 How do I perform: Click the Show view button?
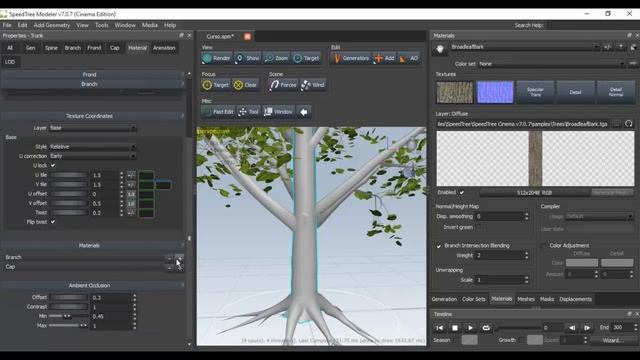(248, 58)
